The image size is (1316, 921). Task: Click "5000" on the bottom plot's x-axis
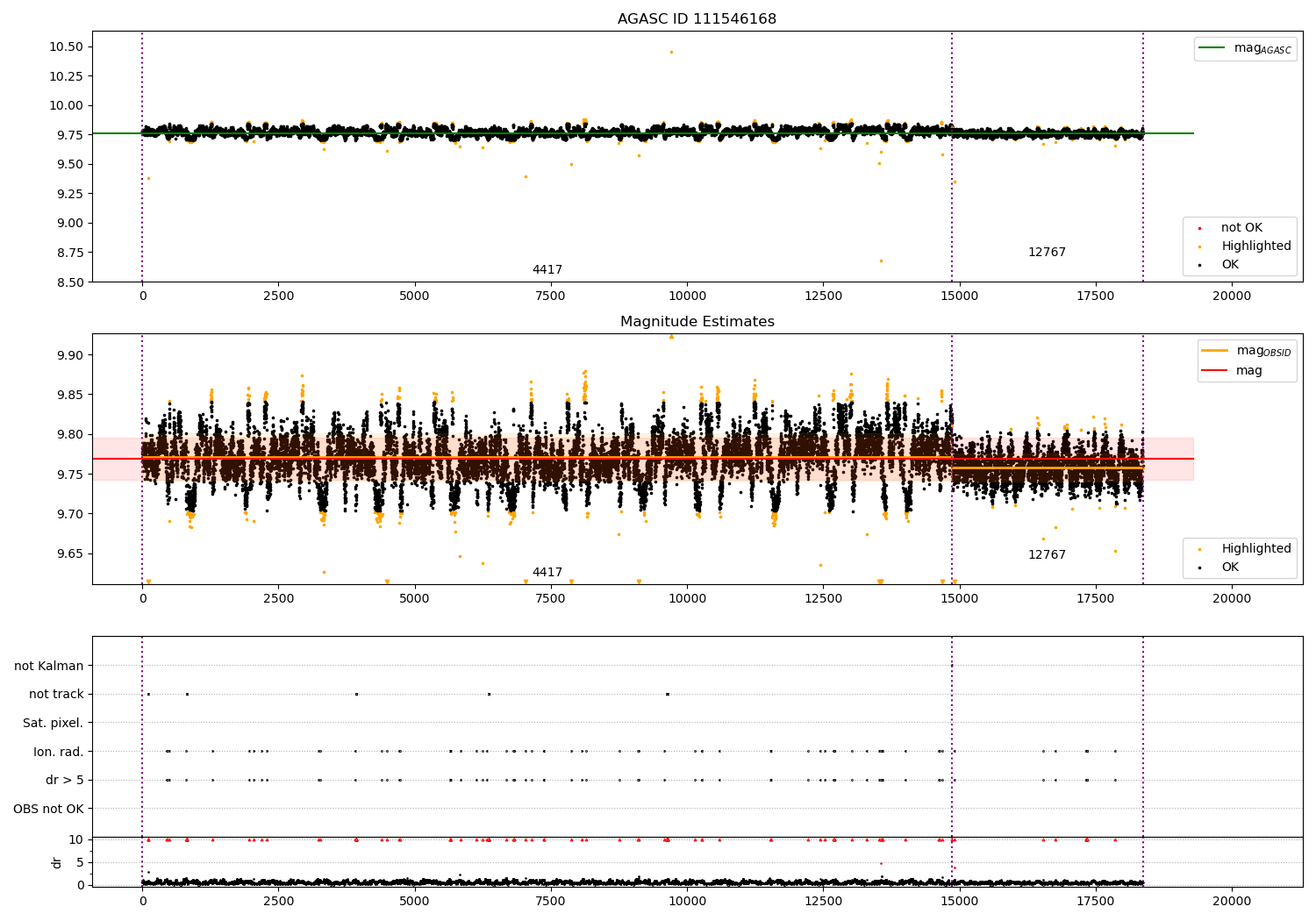[x=414, y=901]
